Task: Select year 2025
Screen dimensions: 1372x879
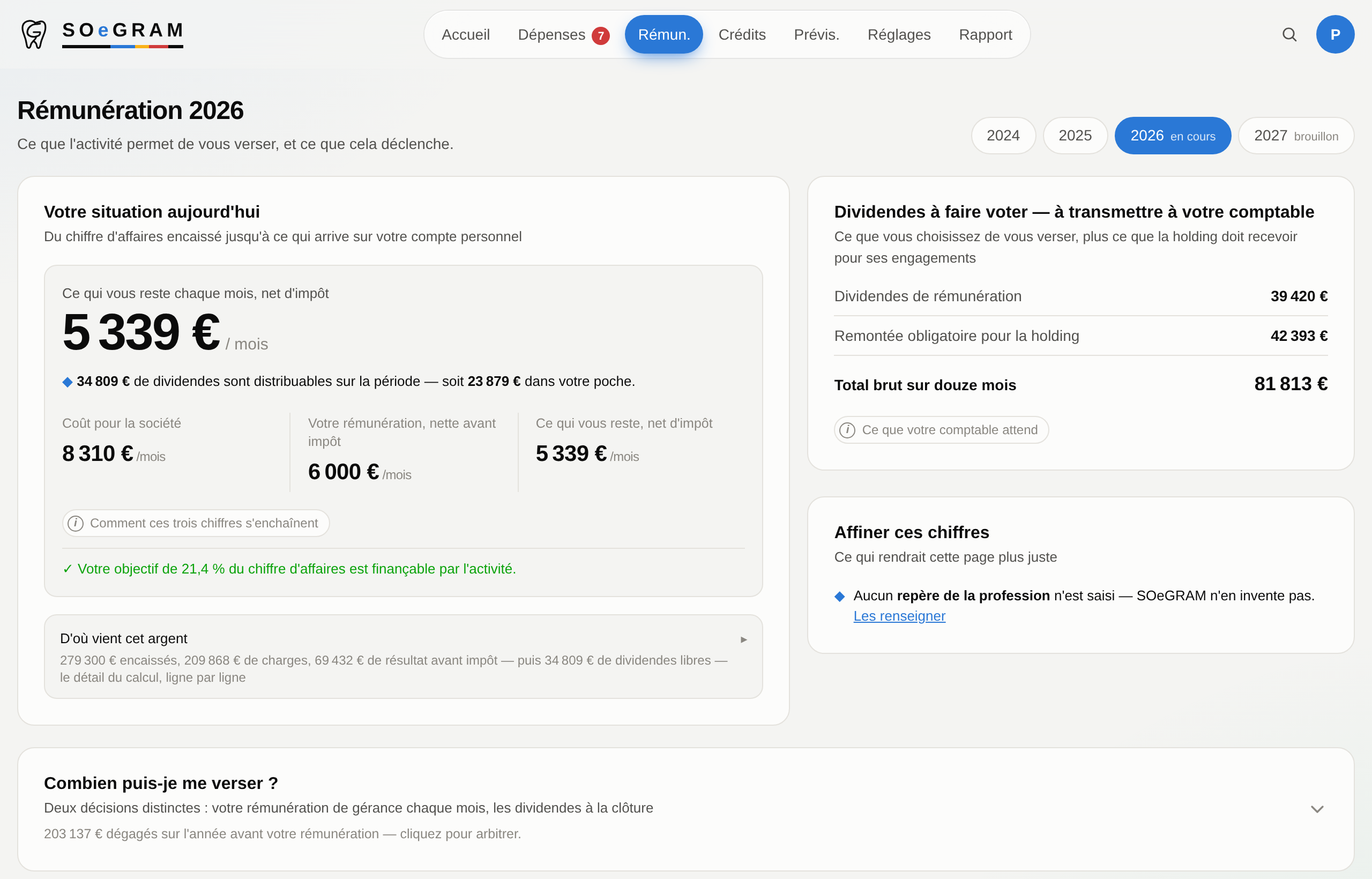Action: click(1075, 136)
